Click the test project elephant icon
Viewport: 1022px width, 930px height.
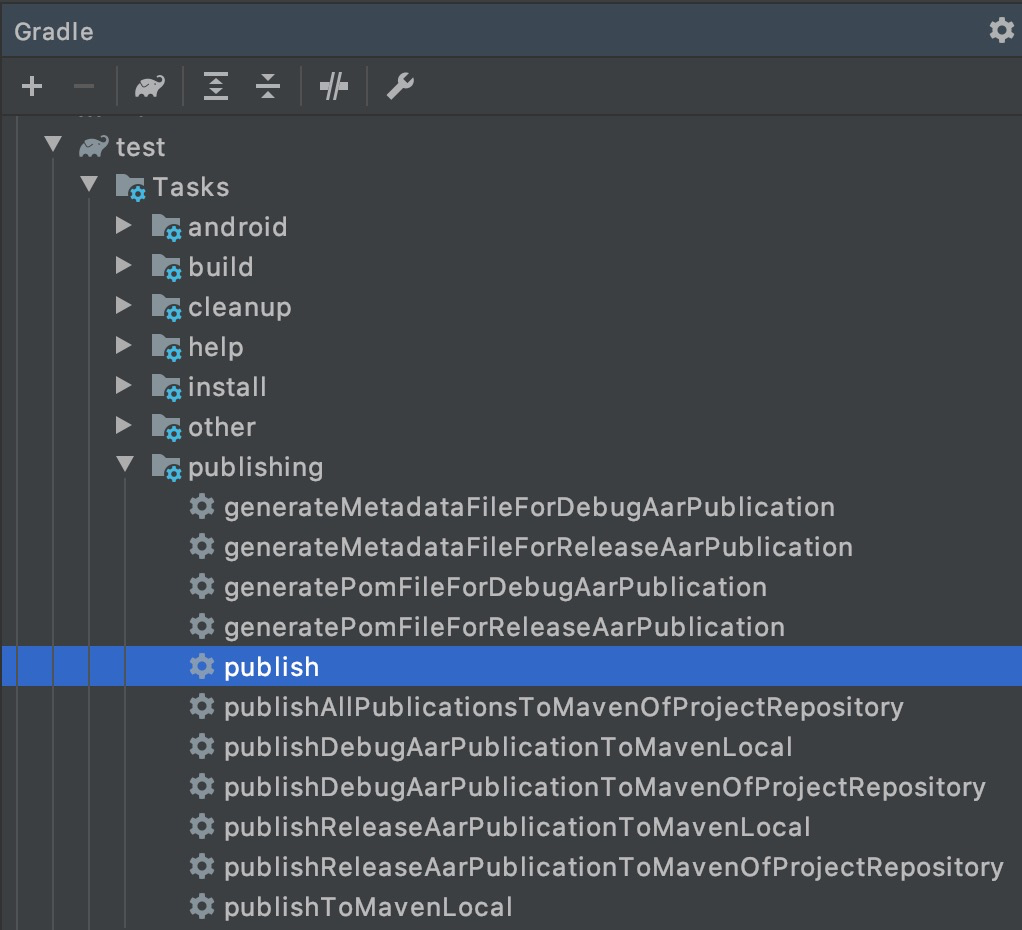(93, 147)
